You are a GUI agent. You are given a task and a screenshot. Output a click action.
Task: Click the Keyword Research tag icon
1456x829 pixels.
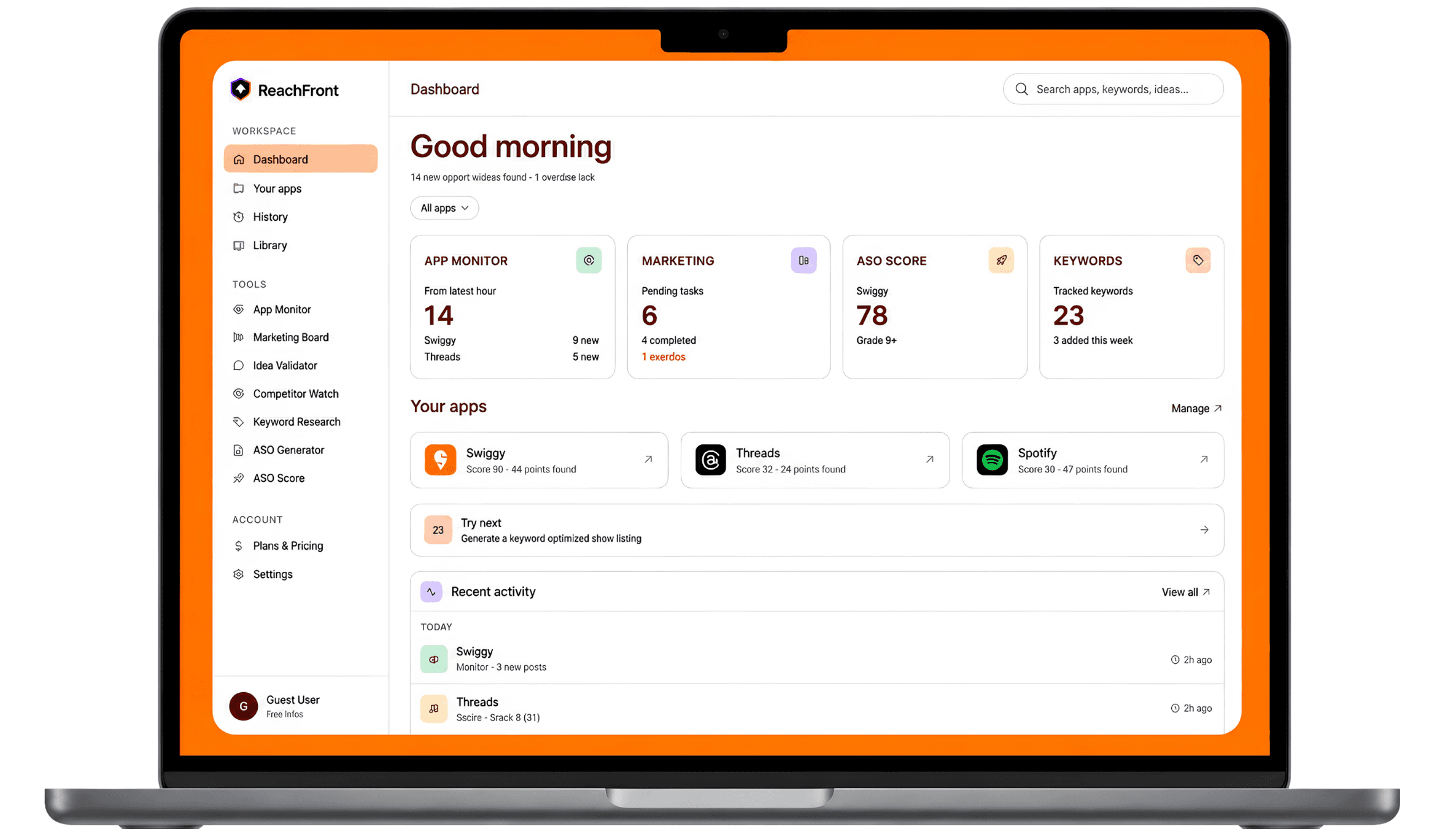239,422
